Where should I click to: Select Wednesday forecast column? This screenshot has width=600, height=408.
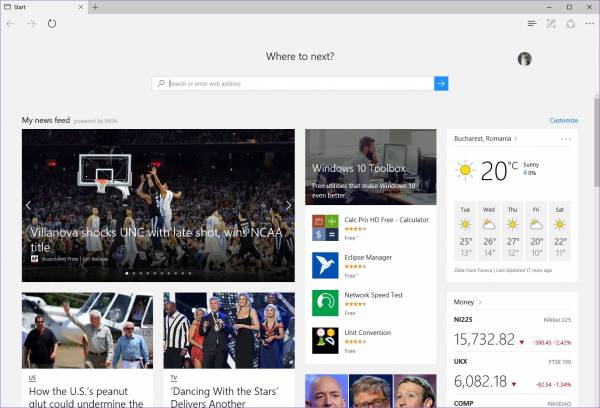(489, 231)
